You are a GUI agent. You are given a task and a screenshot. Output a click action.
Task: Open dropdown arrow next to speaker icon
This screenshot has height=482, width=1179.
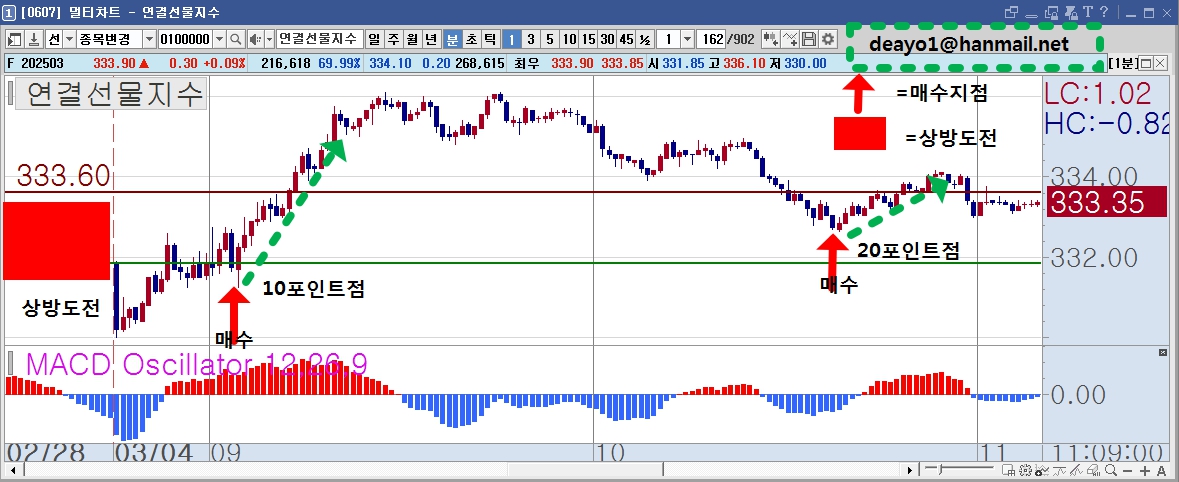click(x=270, y=39)
